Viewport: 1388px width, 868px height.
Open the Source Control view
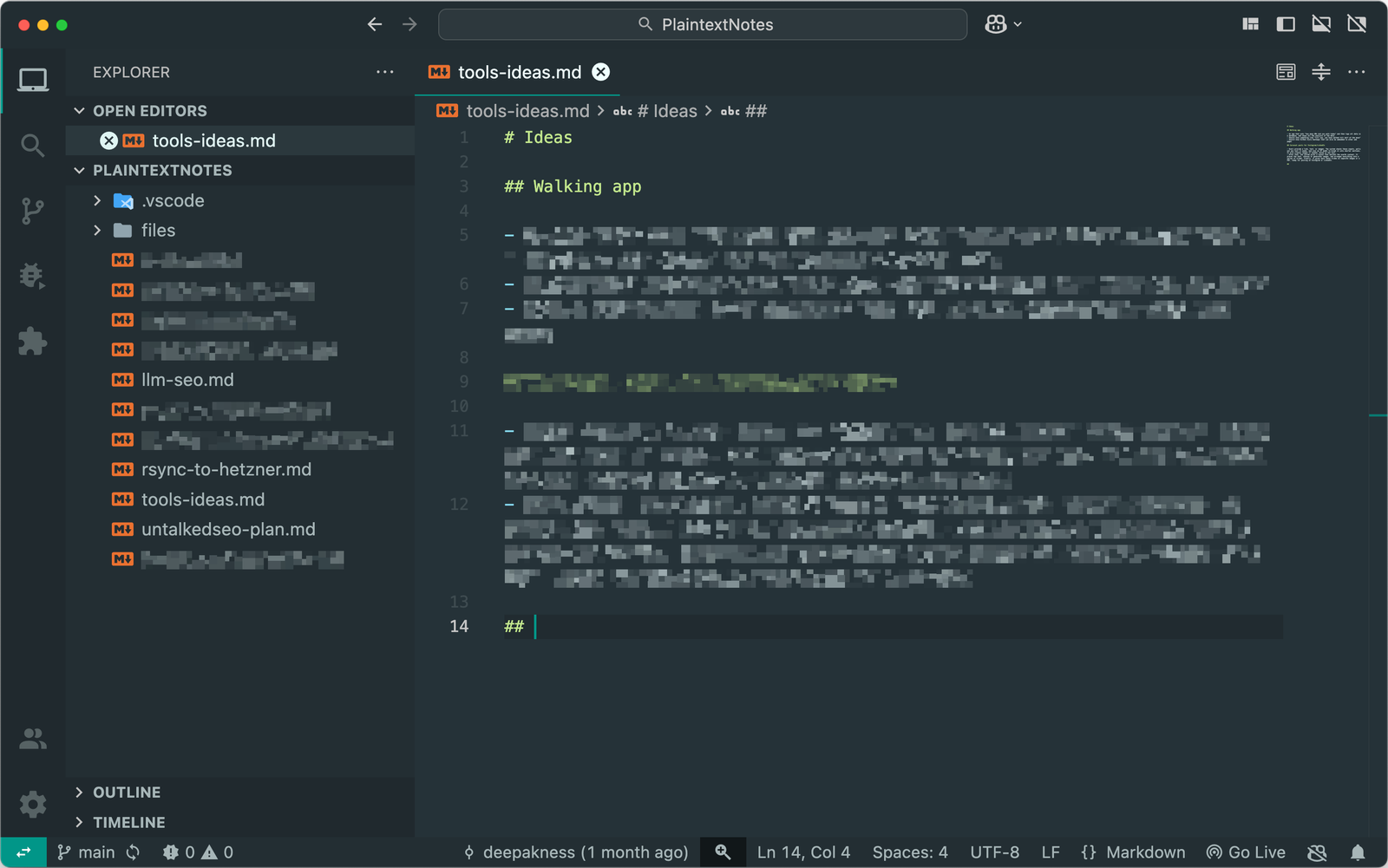[x=32, y=211]
